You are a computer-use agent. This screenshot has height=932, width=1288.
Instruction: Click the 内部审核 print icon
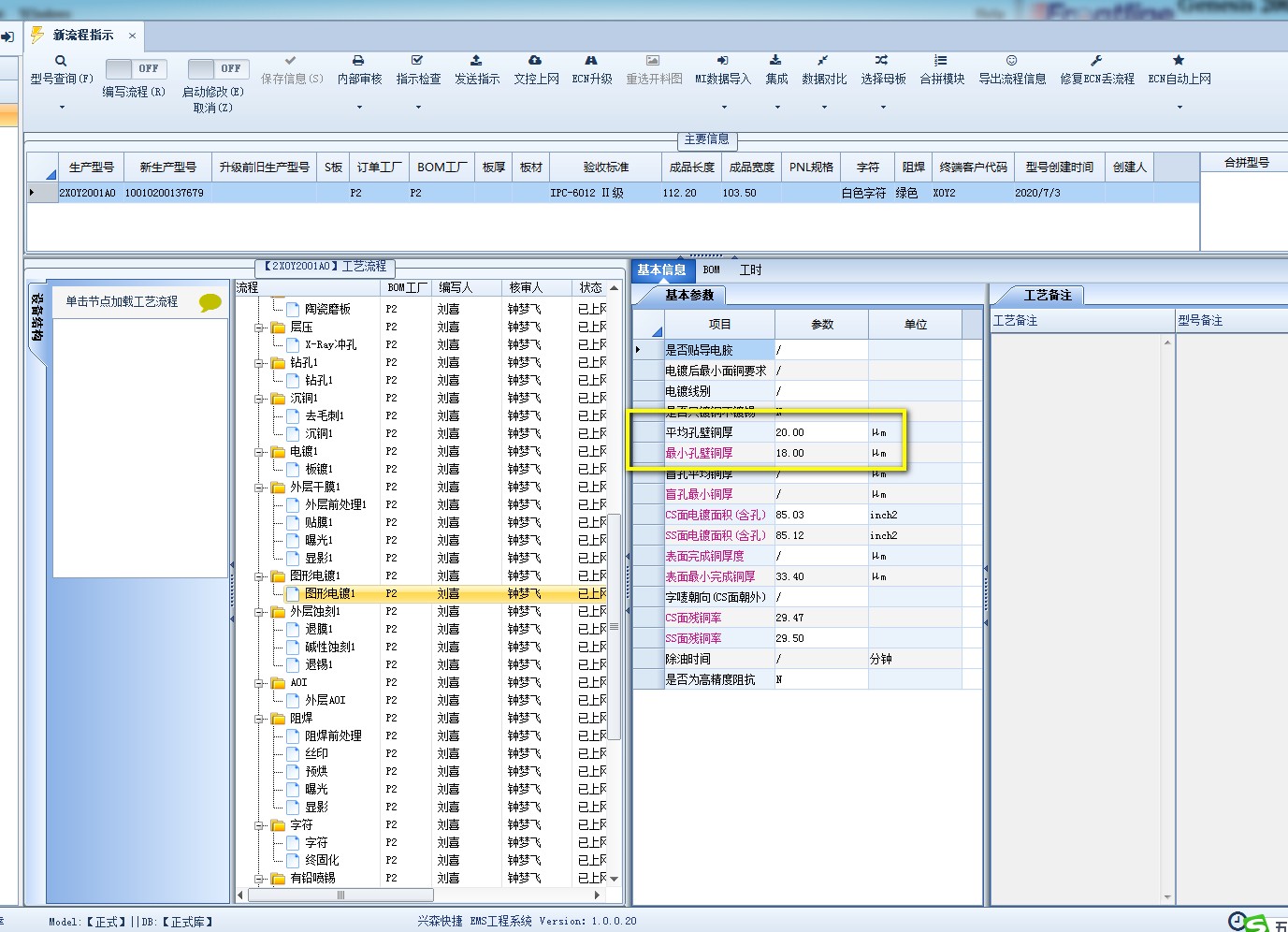click(x=358, y=60)
